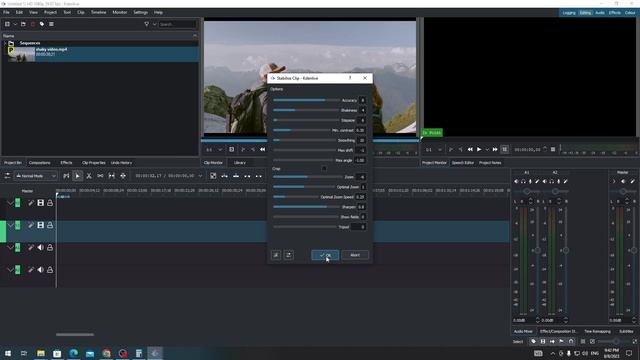Switch to the Effects workspace layout
This screenshot has height=360, width=640.
(614, 13)
